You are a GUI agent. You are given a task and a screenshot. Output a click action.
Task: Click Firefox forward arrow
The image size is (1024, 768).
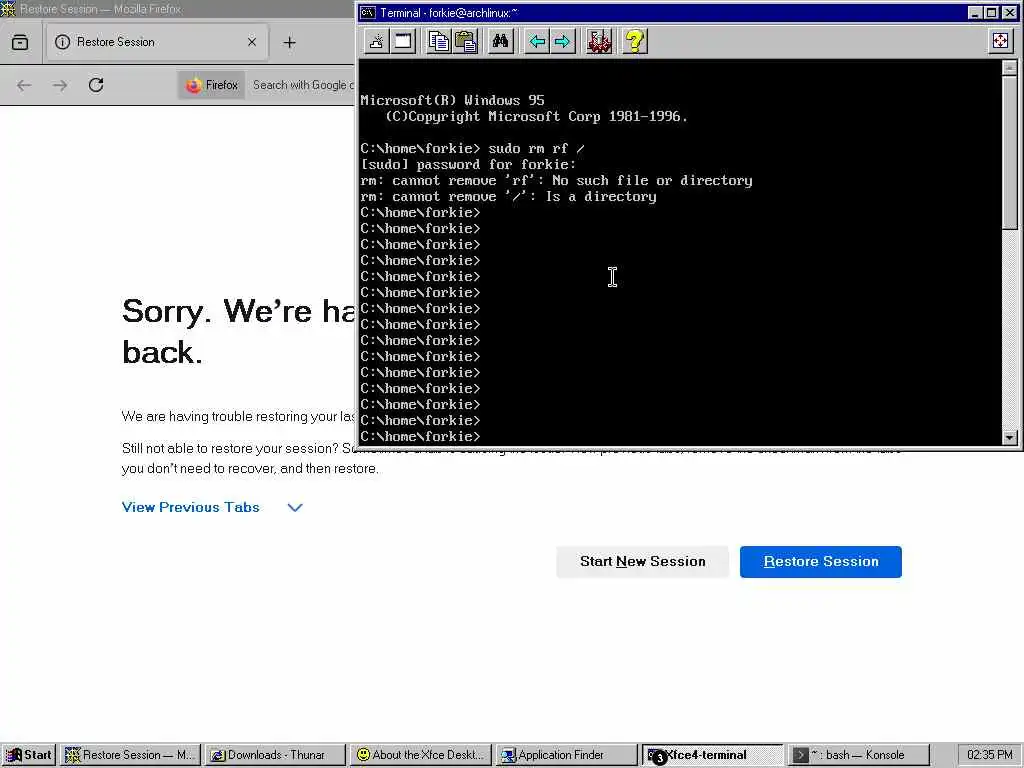coord(60,85)
